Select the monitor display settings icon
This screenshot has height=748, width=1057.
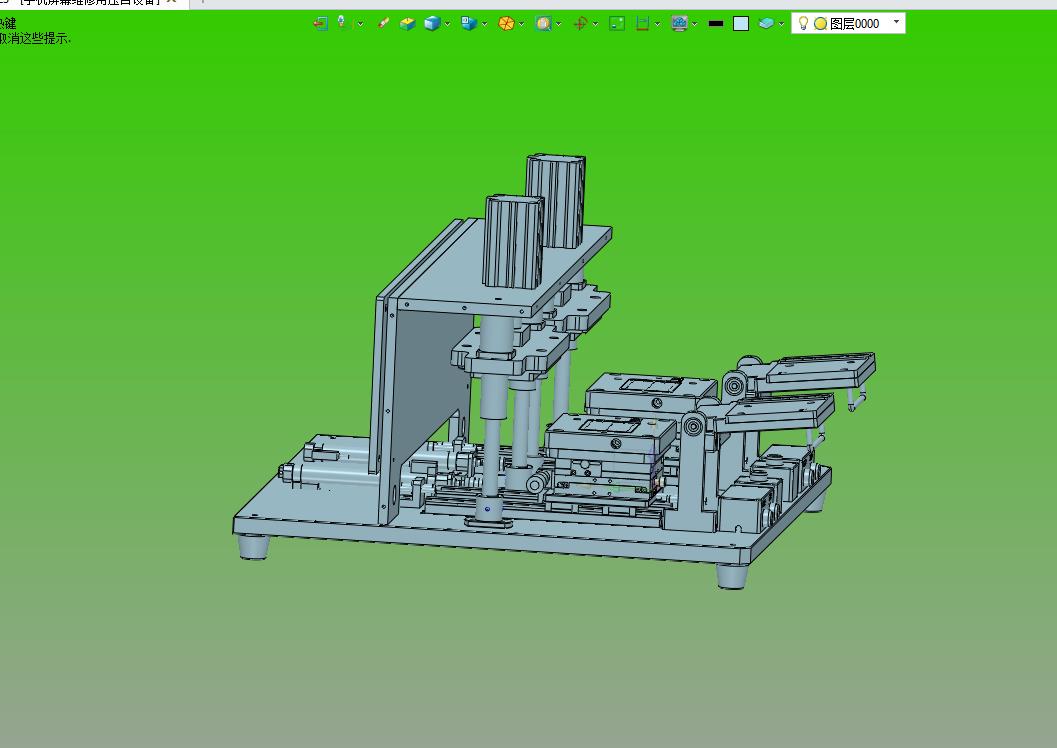pyautogui.click(x=679, y=24)
